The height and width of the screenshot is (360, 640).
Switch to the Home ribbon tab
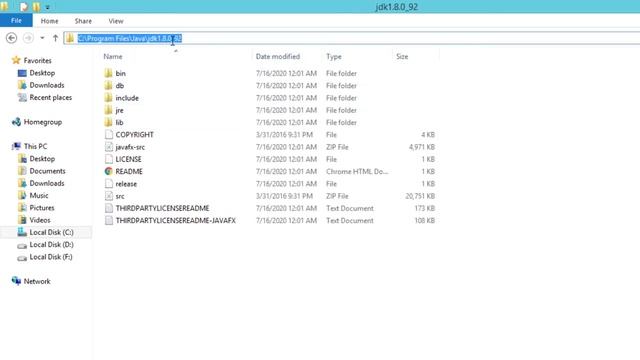[49, 21]
